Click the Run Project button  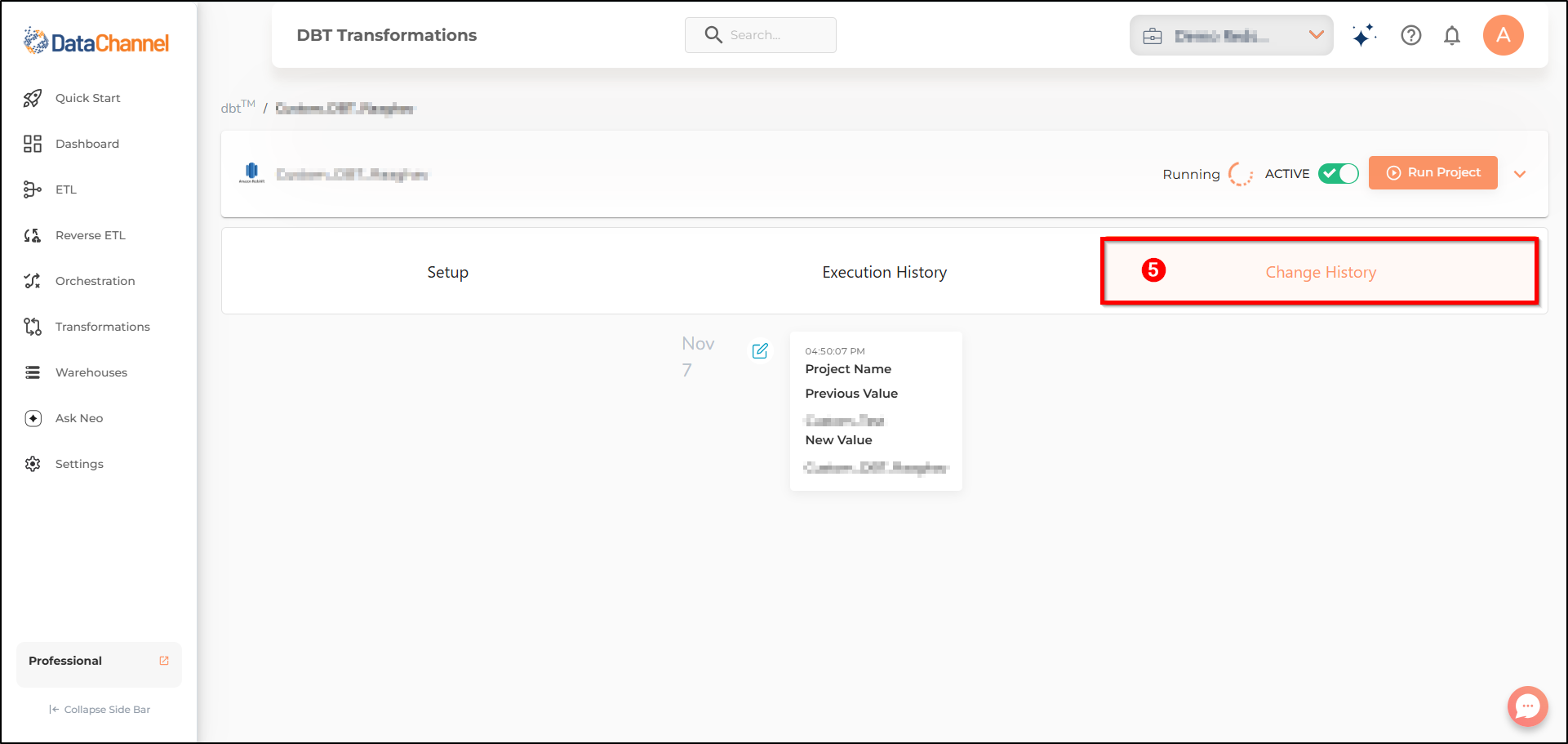click(x=1433, y=172)
